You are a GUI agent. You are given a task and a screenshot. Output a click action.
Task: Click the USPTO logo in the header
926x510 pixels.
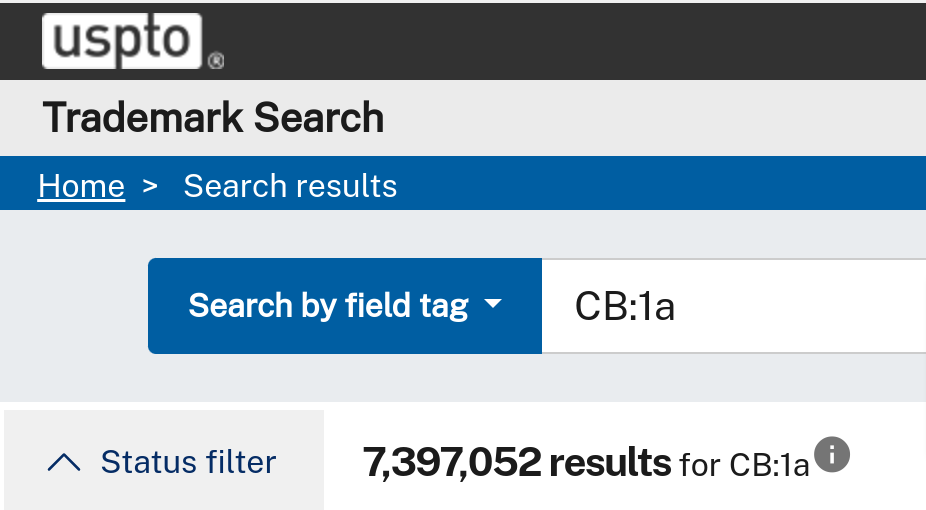[x=122, y=41]
